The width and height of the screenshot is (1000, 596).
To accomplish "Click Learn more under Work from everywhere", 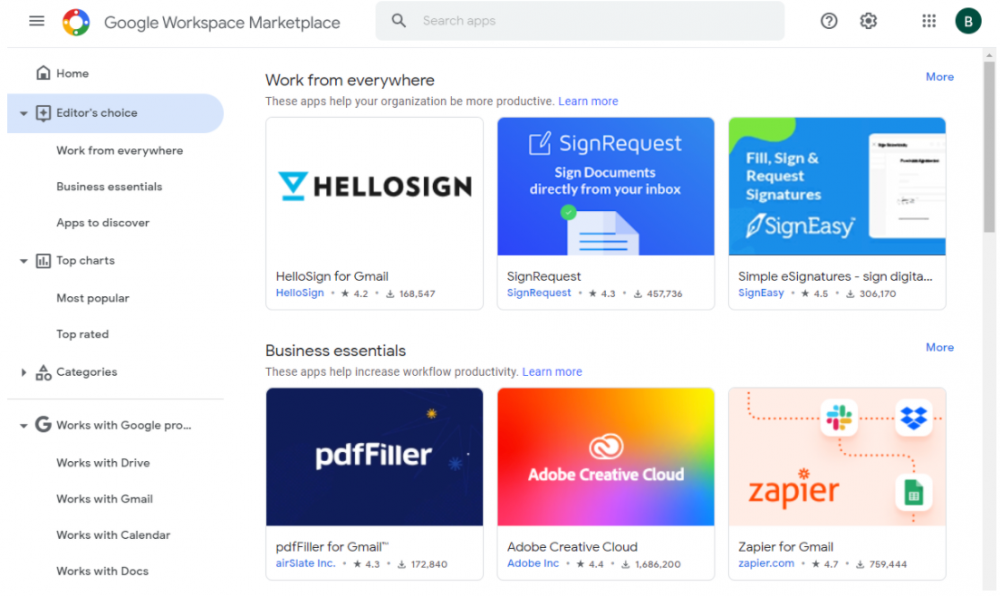I will coord(588,101).
